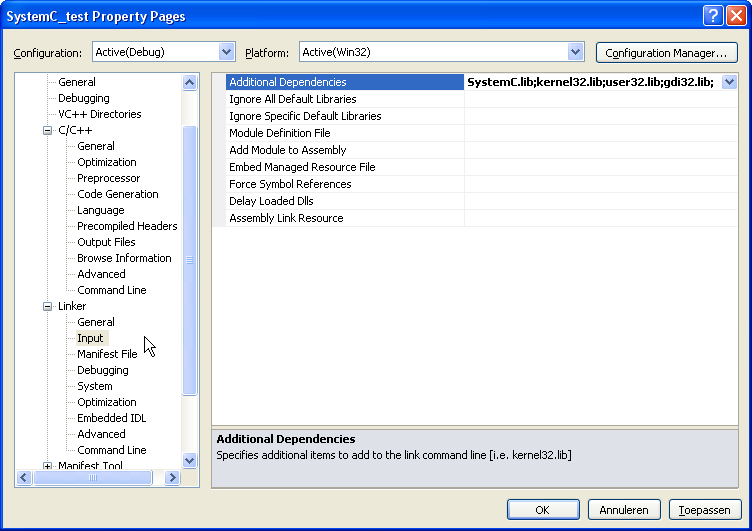Click the Configuration Manager button
The image size is (752, 531).
pyautogui.click(x=666, y=53)
